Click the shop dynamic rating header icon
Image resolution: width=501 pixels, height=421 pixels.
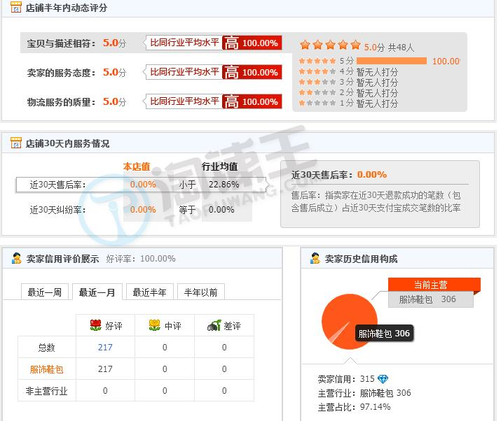pos(16,7)
